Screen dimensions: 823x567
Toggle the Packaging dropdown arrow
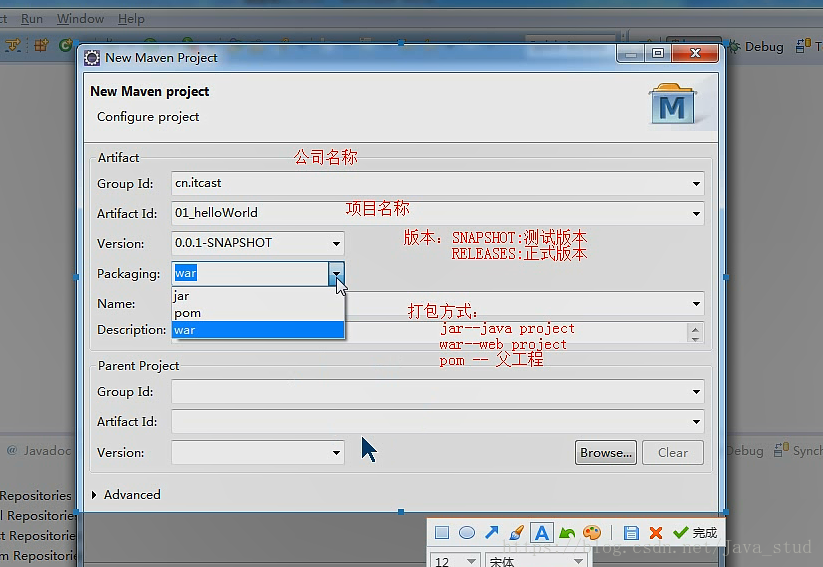pyautogui.click(x=336, y=274)
